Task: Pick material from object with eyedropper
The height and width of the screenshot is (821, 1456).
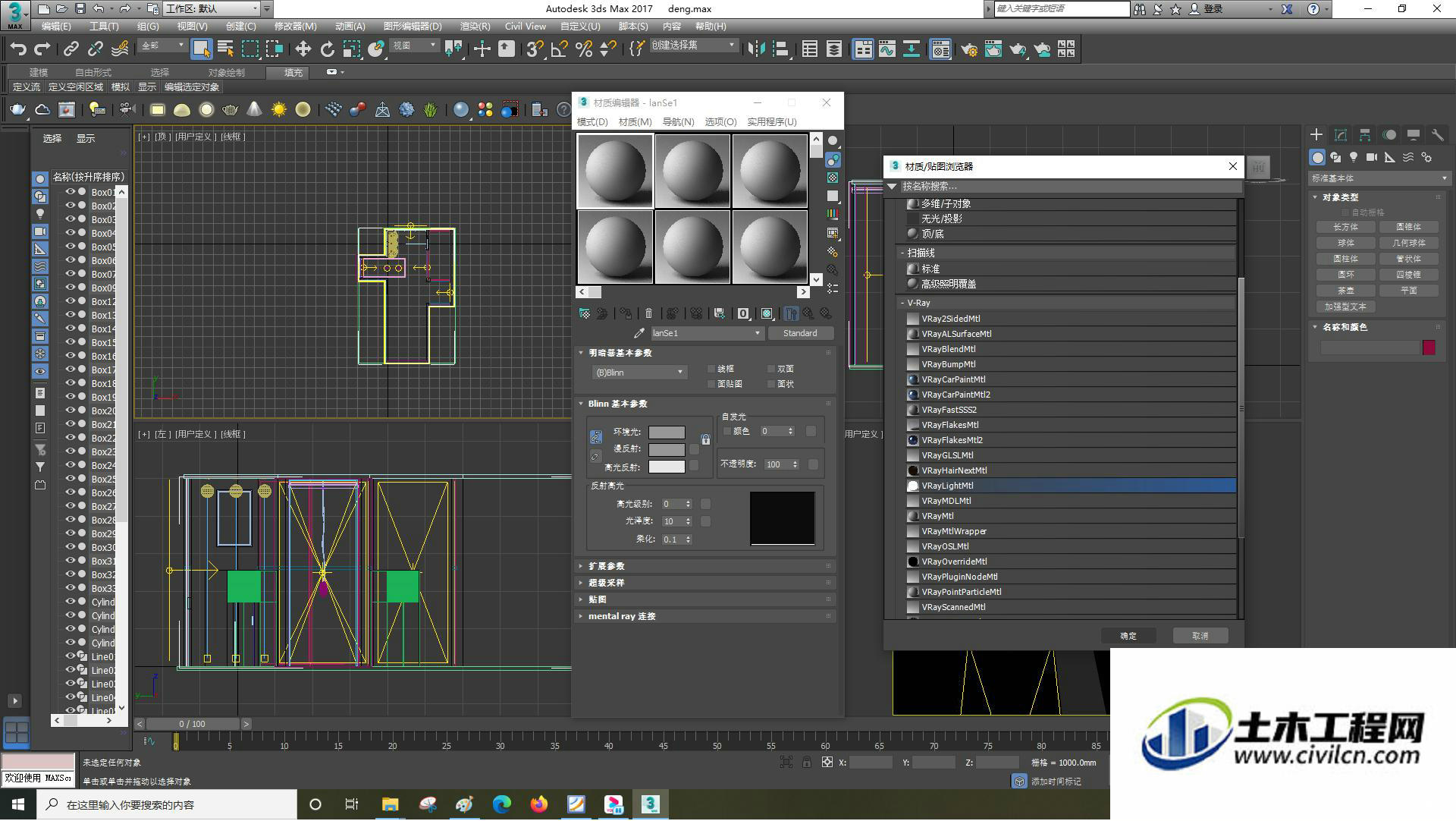Action: (639, 333)
